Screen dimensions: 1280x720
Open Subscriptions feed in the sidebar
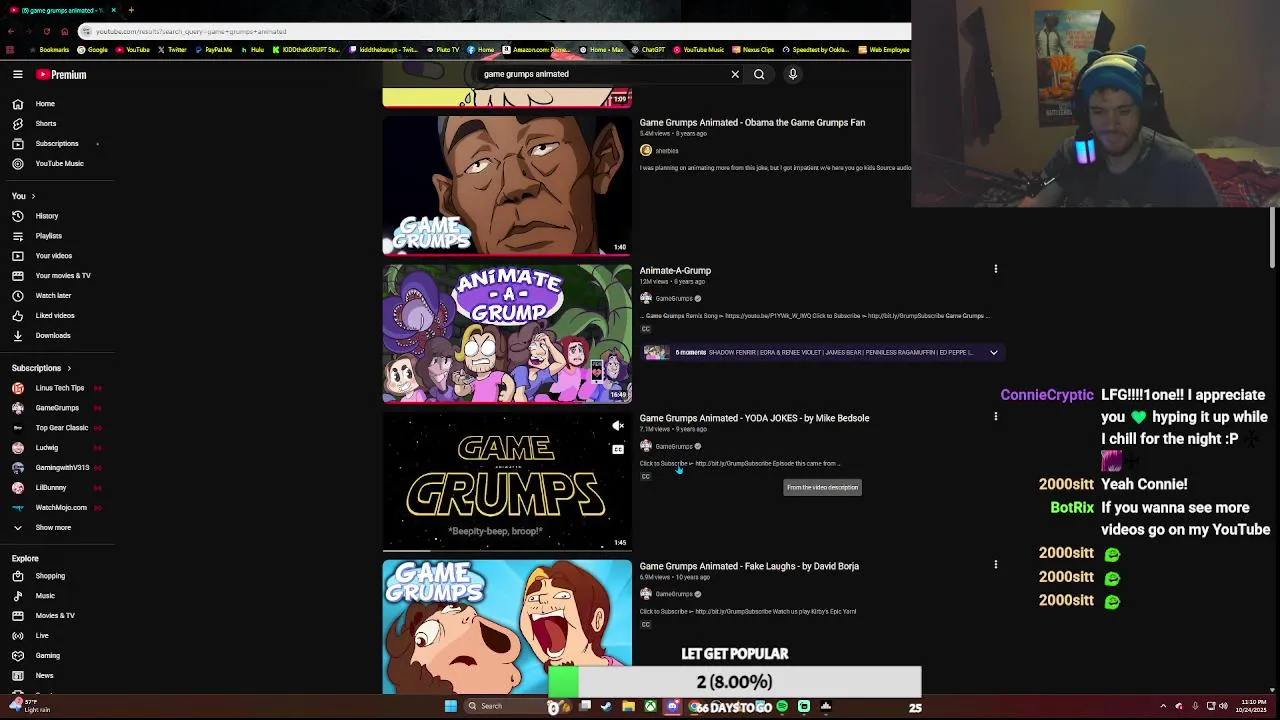click(57, 144)
